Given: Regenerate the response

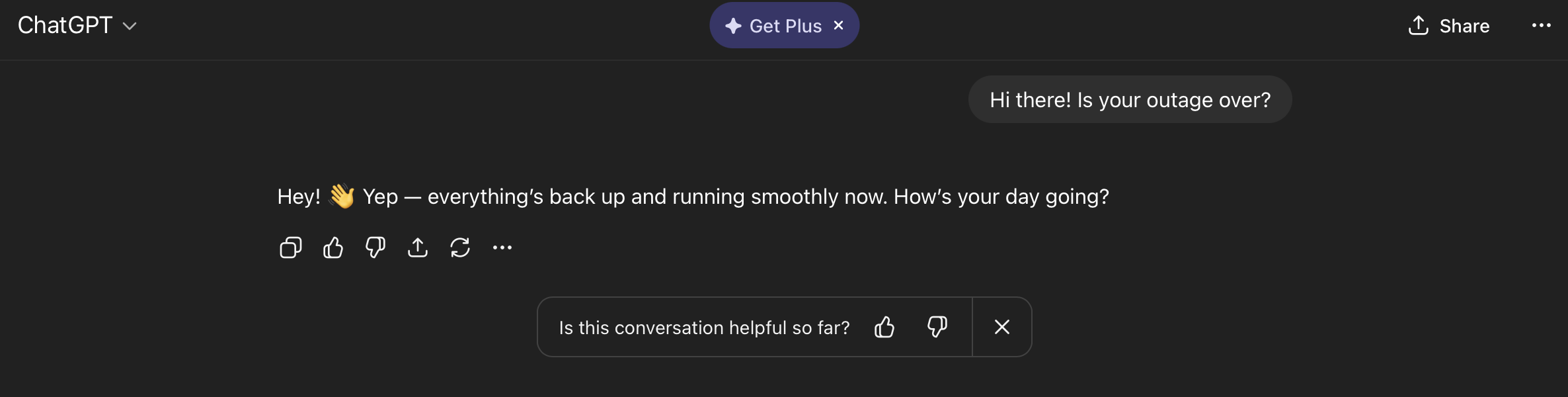Looking at the screenshot, I should pyautogui.click(x=460, y=247).
